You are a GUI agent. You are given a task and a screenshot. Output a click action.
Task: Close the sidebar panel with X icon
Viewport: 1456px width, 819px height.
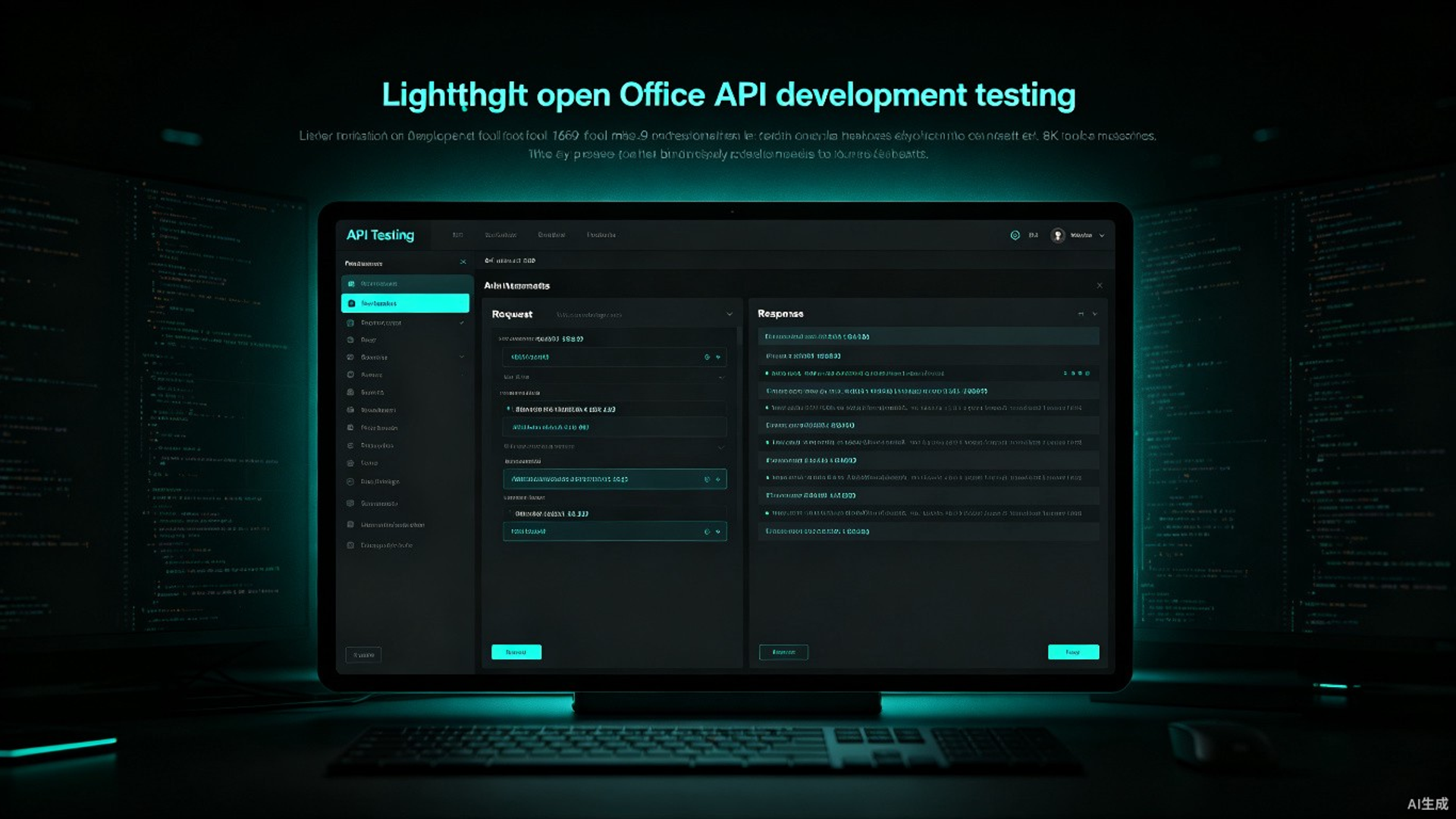(x=463, y=262)
